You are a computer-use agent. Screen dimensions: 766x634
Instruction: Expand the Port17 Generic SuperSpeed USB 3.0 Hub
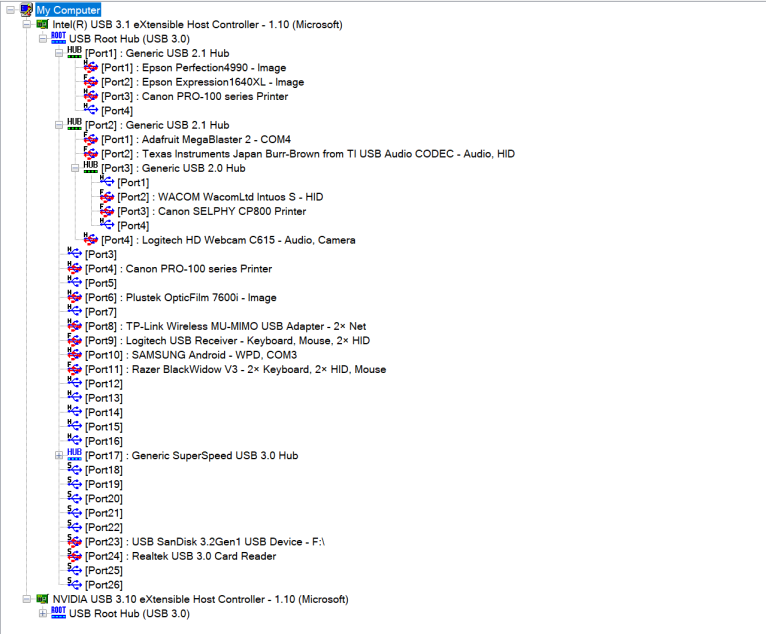(59, 455)
